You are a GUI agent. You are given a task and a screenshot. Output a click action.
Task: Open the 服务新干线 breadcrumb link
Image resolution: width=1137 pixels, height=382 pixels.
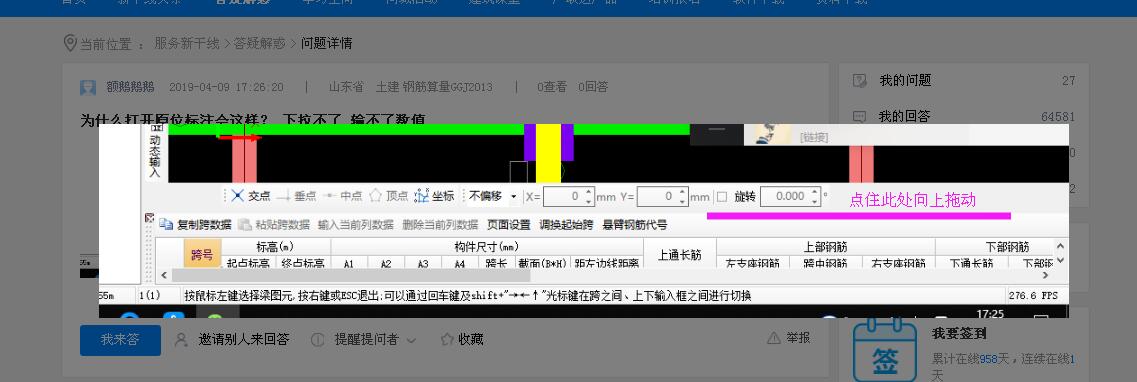(x=186, y=43)
